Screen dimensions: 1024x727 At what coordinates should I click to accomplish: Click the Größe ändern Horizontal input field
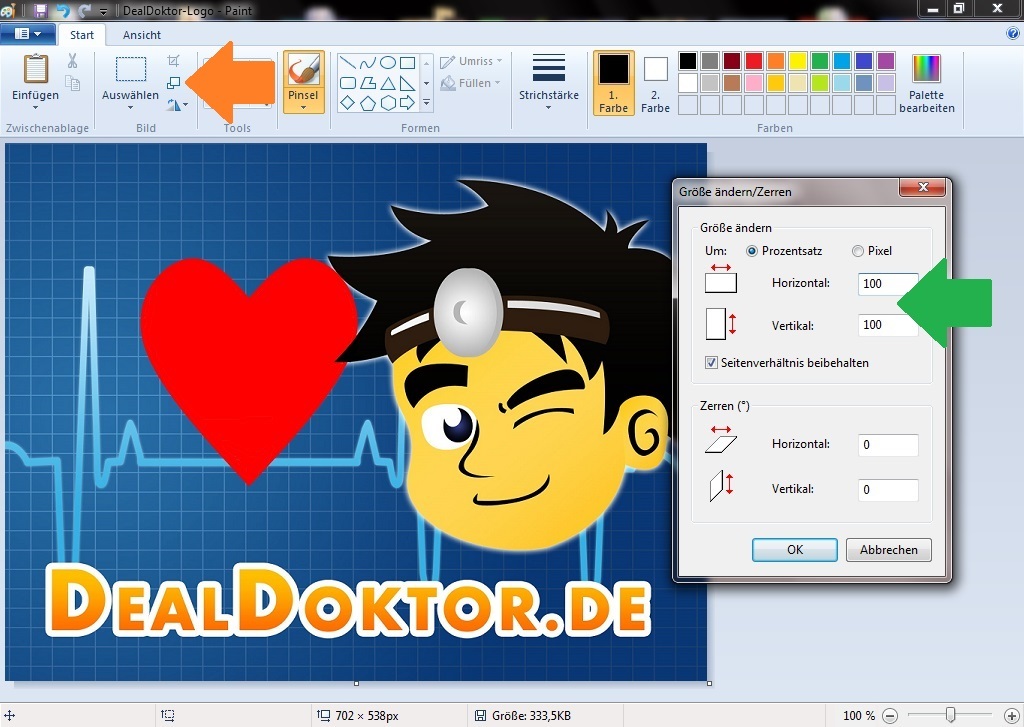coord(888,283)
